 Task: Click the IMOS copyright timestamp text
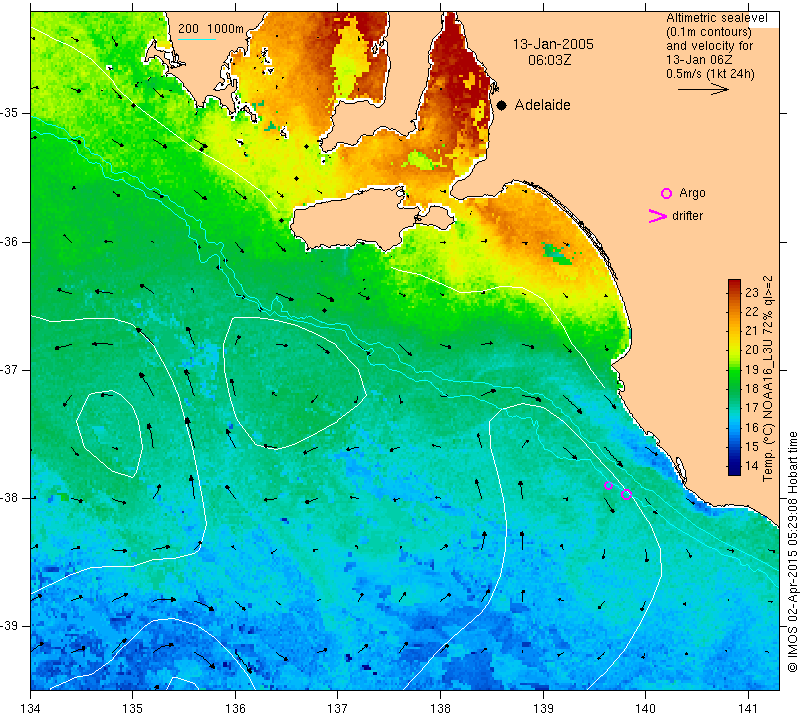792,552
